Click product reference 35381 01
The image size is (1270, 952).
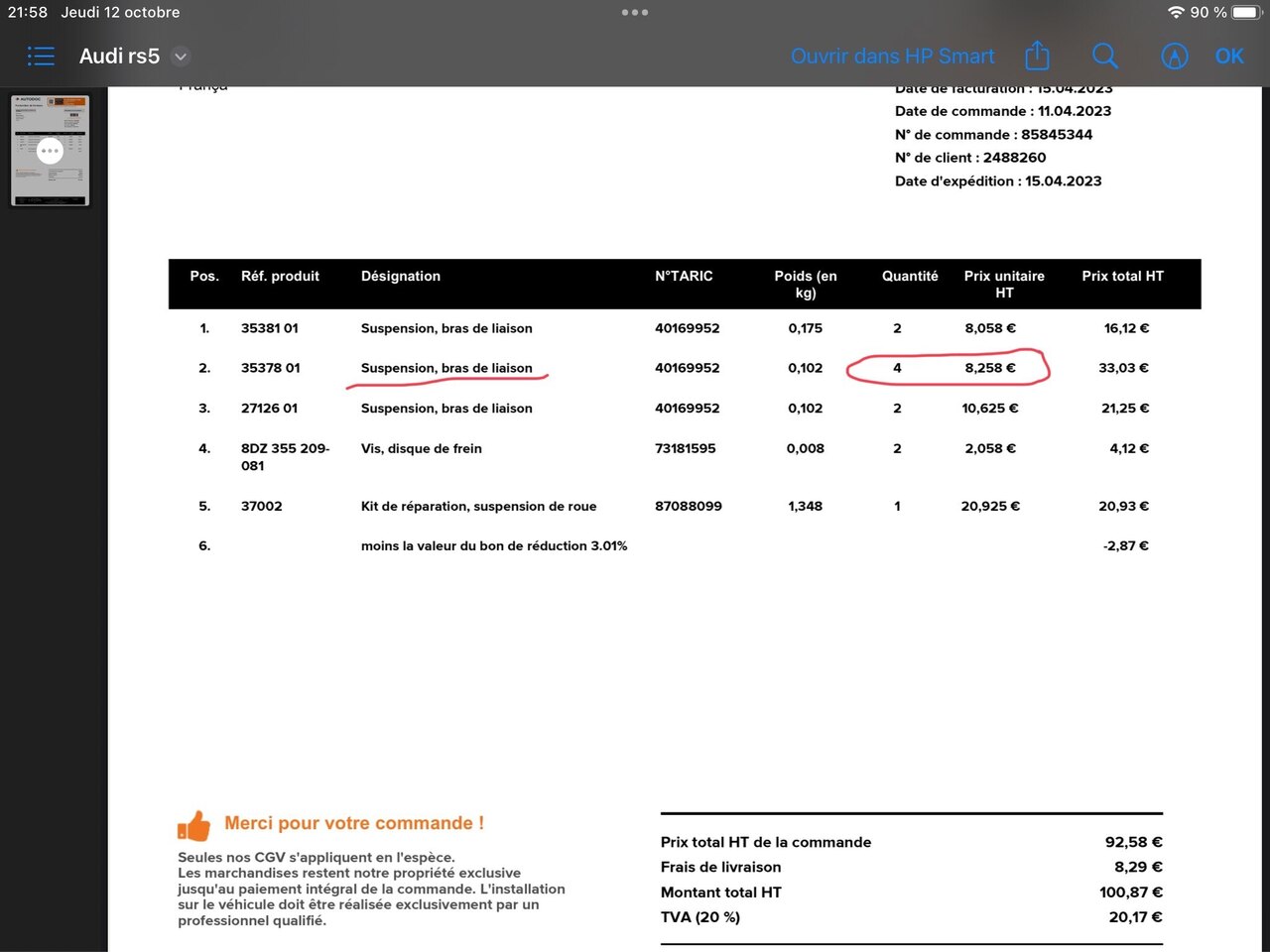point(269,328)
